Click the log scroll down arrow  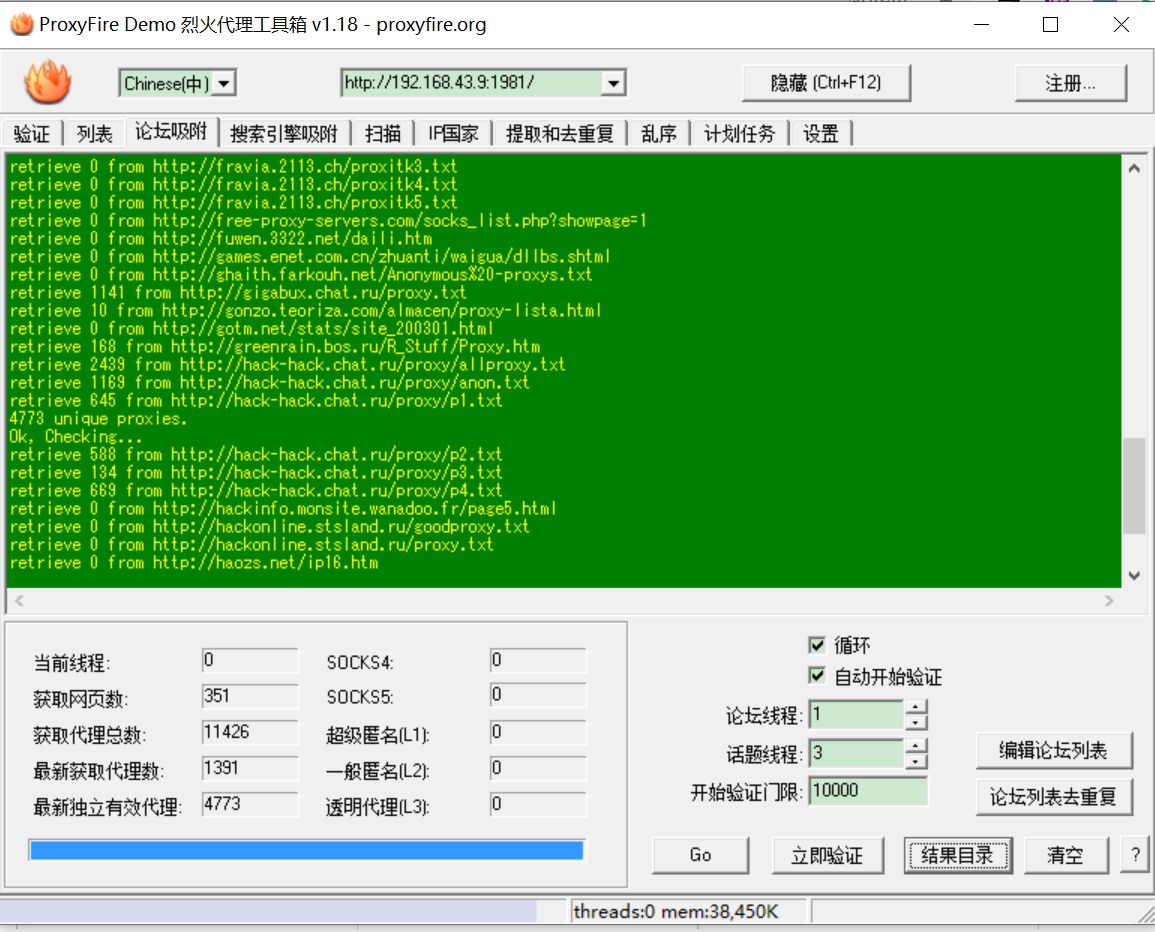pyautogui.click(x=1134, y=575)
